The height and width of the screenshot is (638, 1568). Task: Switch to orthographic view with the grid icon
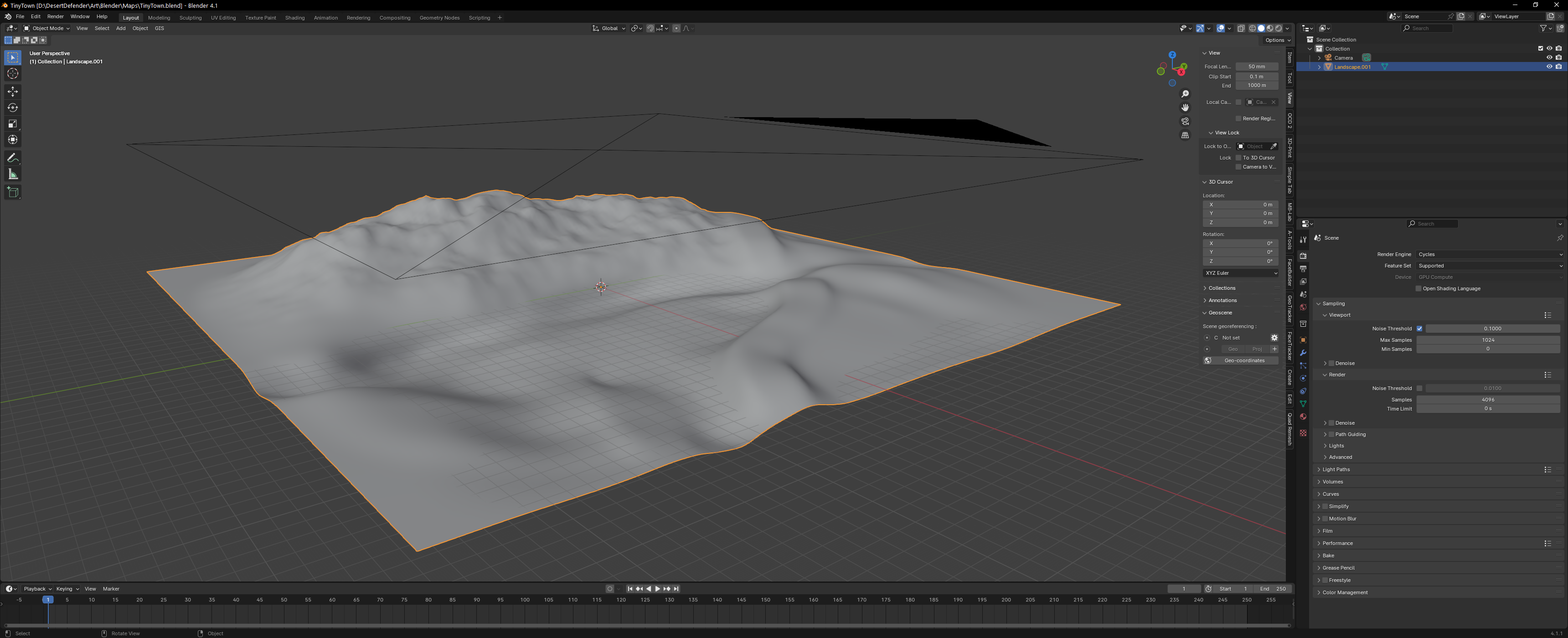(x=1185, y=135)
